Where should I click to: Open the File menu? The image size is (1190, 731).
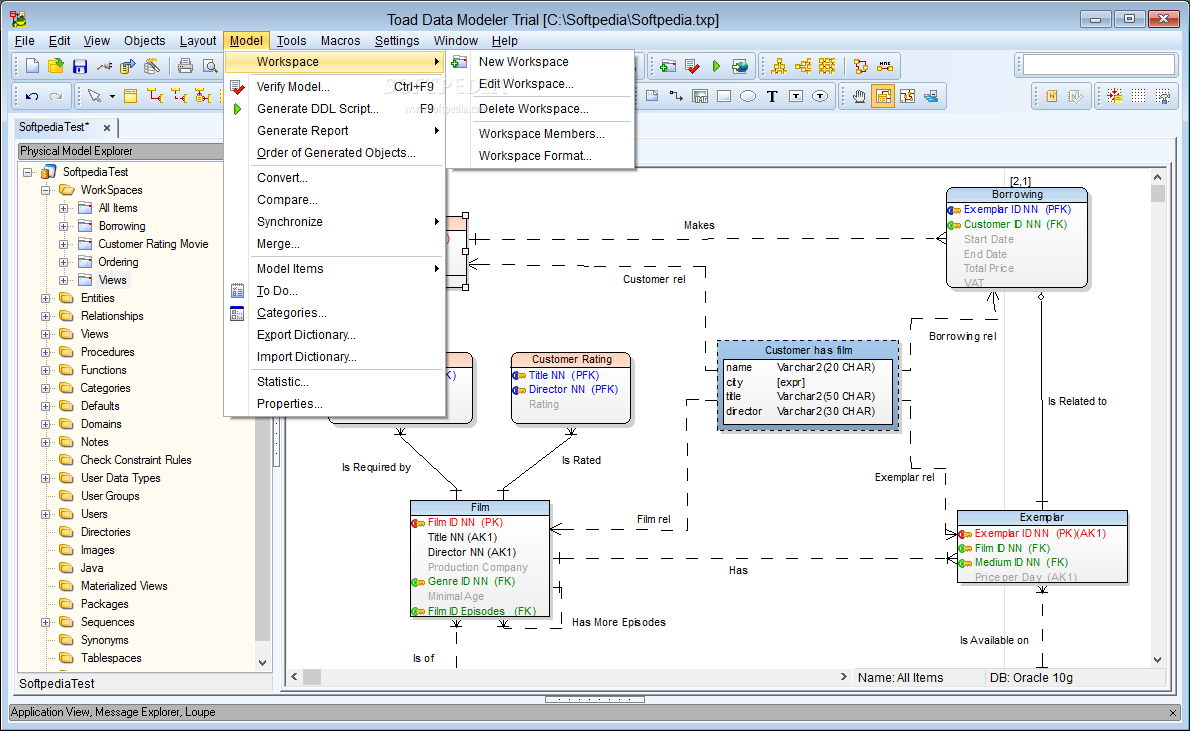click(x=24, y=40)
